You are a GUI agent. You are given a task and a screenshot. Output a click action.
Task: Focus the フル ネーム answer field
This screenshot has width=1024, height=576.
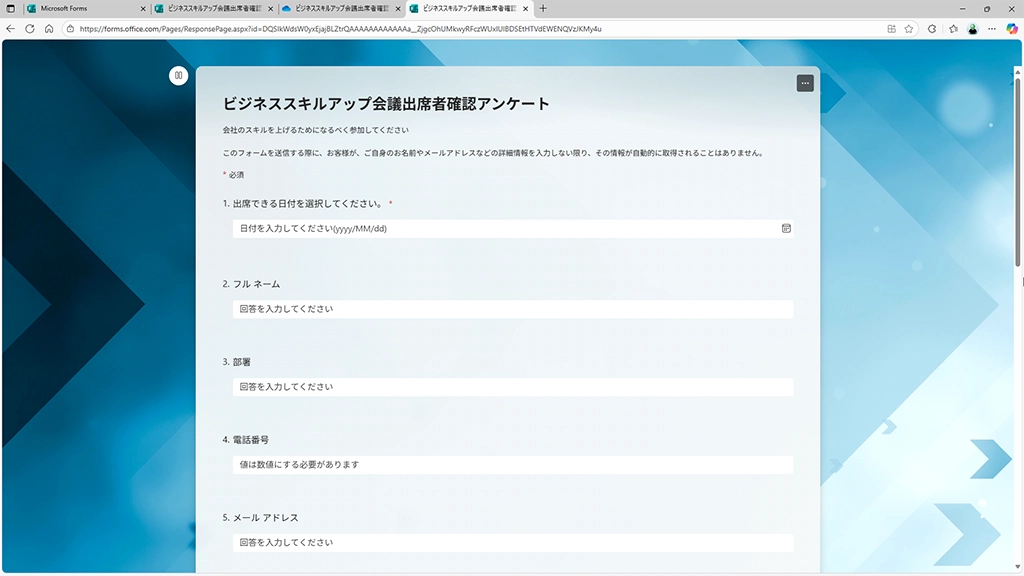(x=512, y=309)
